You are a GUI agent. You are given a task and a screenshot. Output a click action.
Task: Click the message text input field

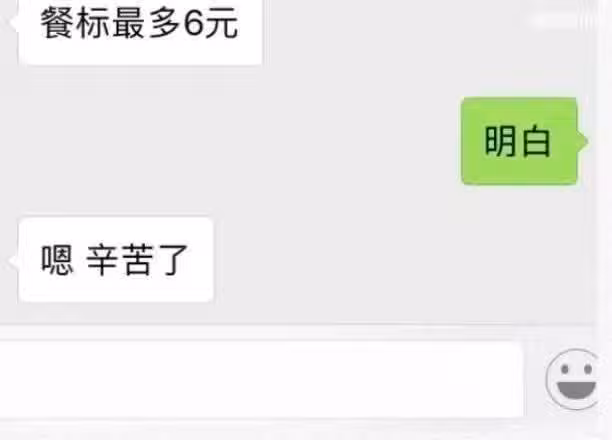261,379
